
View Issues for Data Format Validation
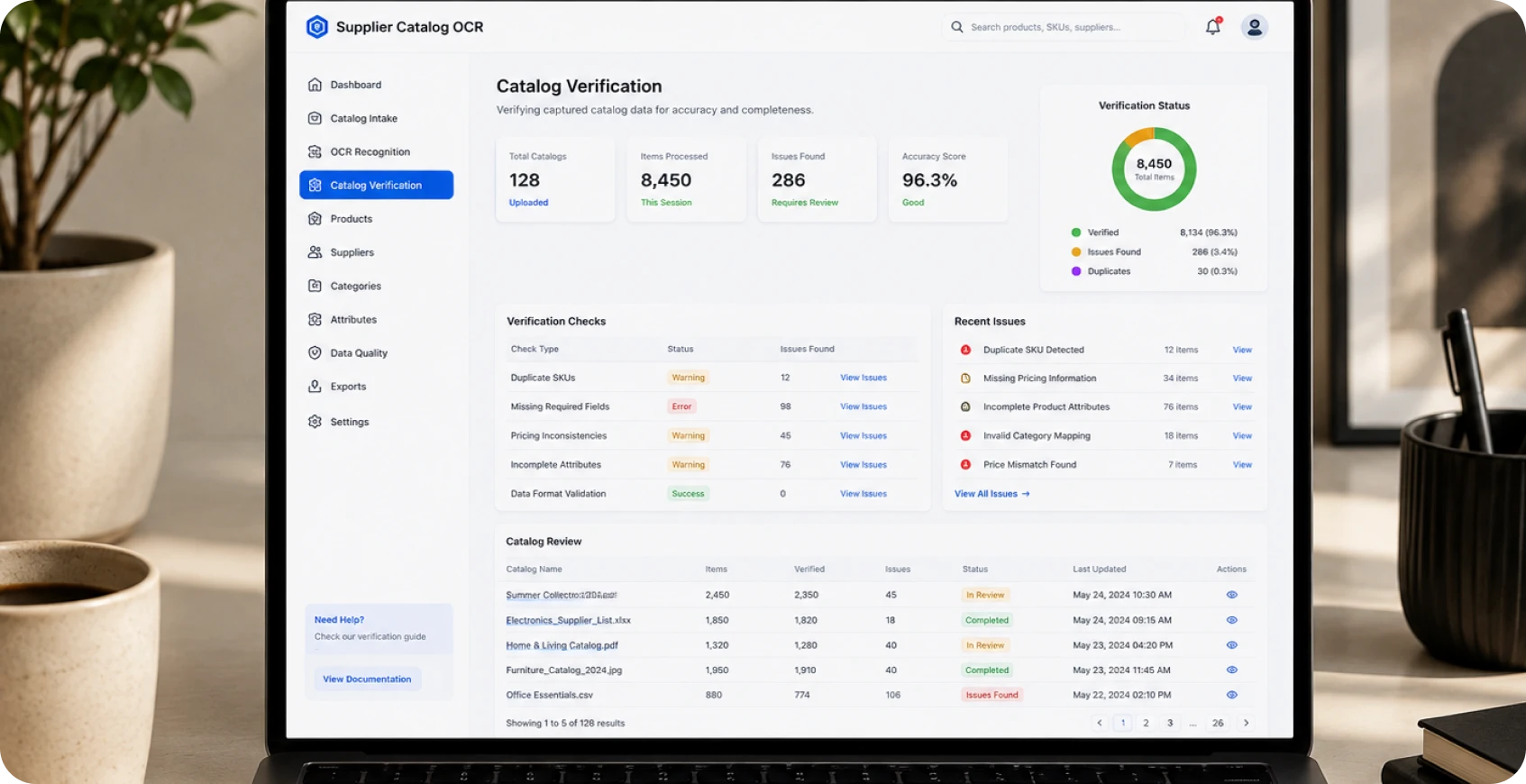864,494
